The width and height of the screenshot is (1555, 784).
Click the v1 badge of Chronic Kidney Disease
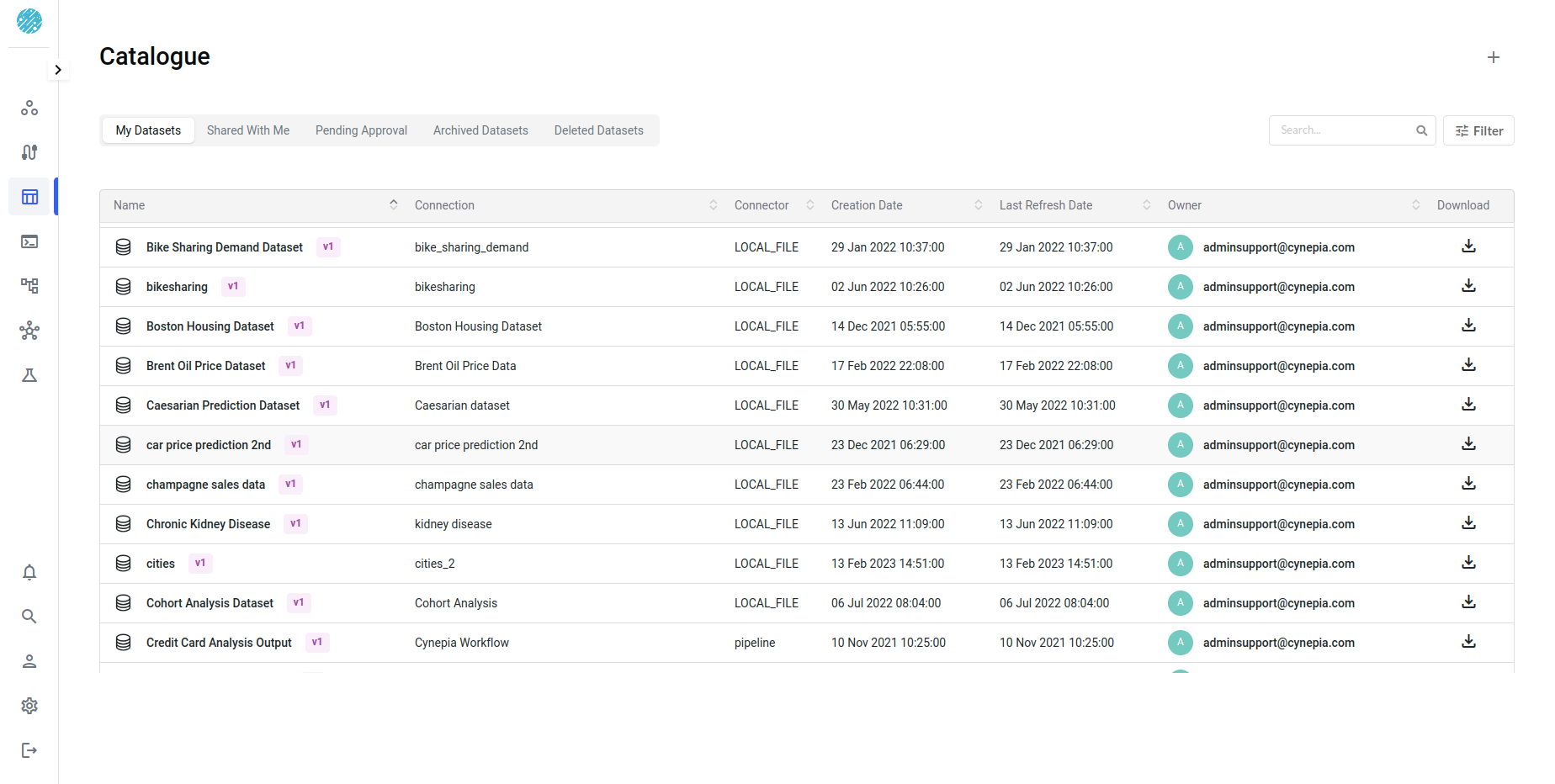point(295,523)
